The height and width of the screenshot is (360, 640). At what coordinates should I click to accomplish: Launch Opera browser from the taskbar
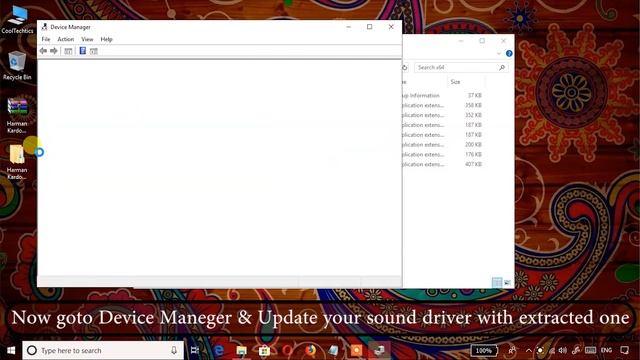point(287,350)
